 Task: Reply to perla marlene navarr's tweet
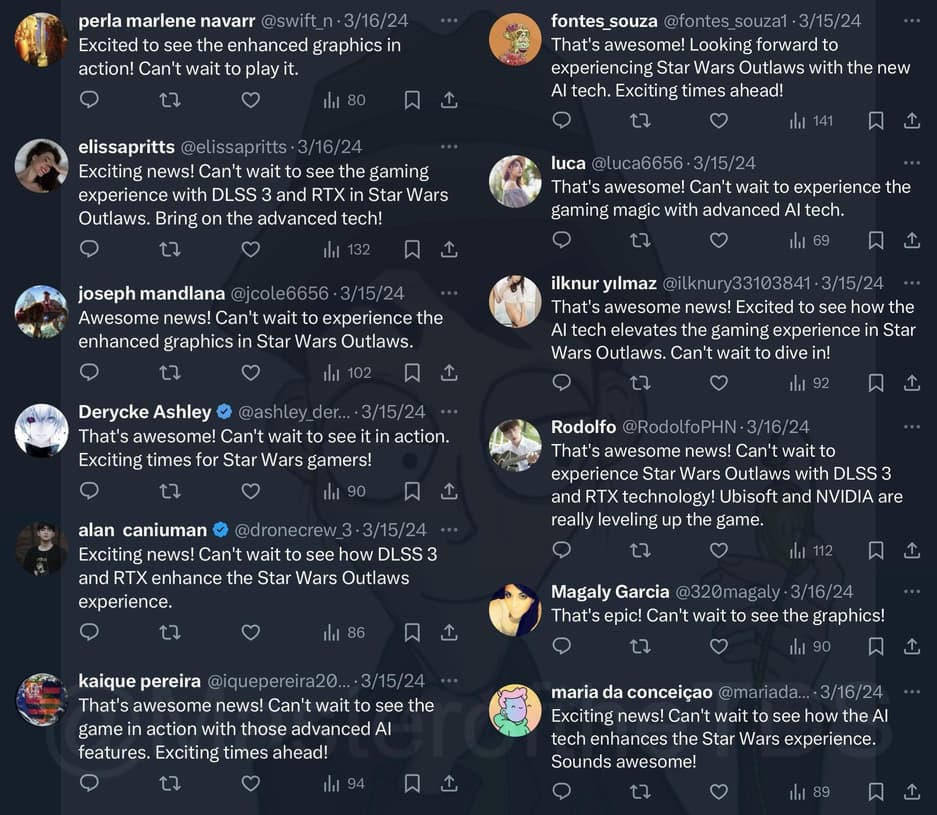pyautogui.click(x=89, y=100)
